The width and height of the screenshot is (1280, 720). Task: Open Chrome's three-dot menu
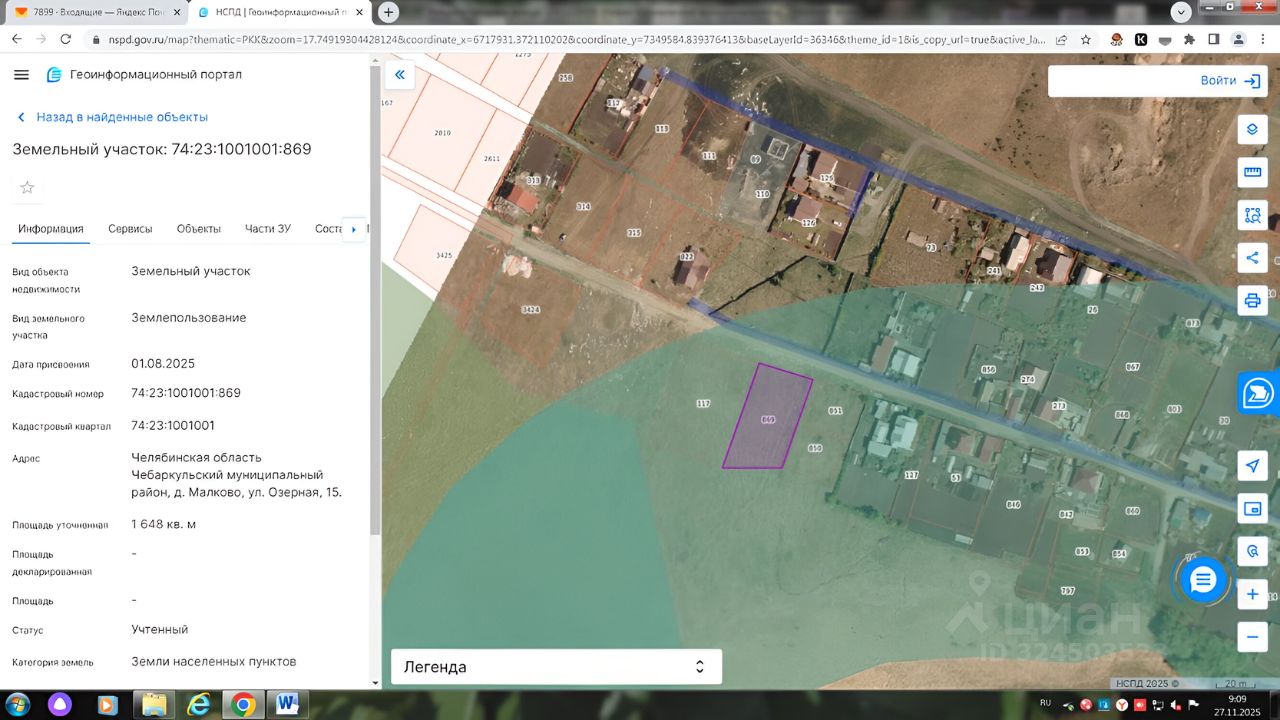[1262, 39]
